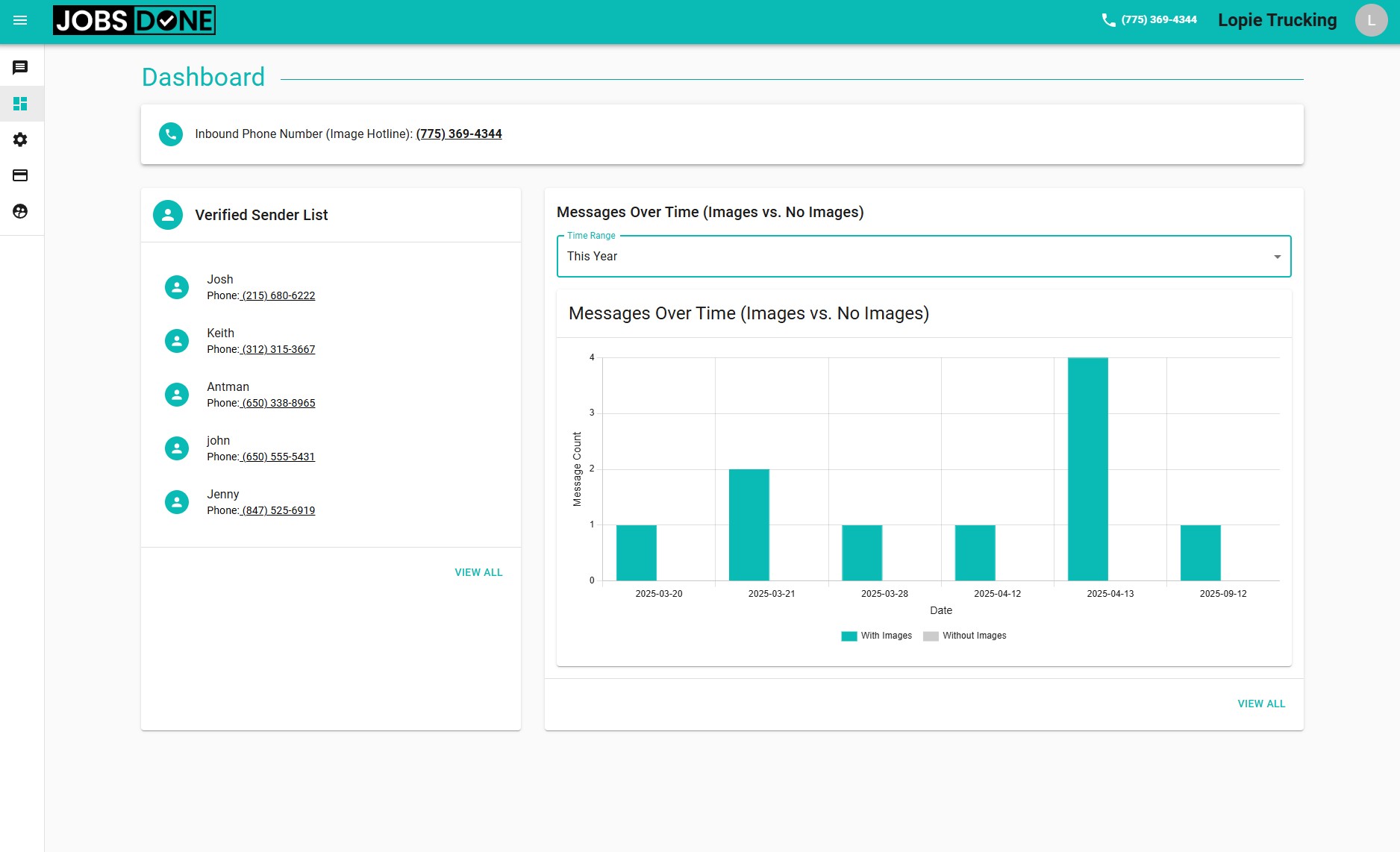Open the Messages sidebar icon
The height and width of the screenshot is (852, 1400).
(x=20, y=68)
